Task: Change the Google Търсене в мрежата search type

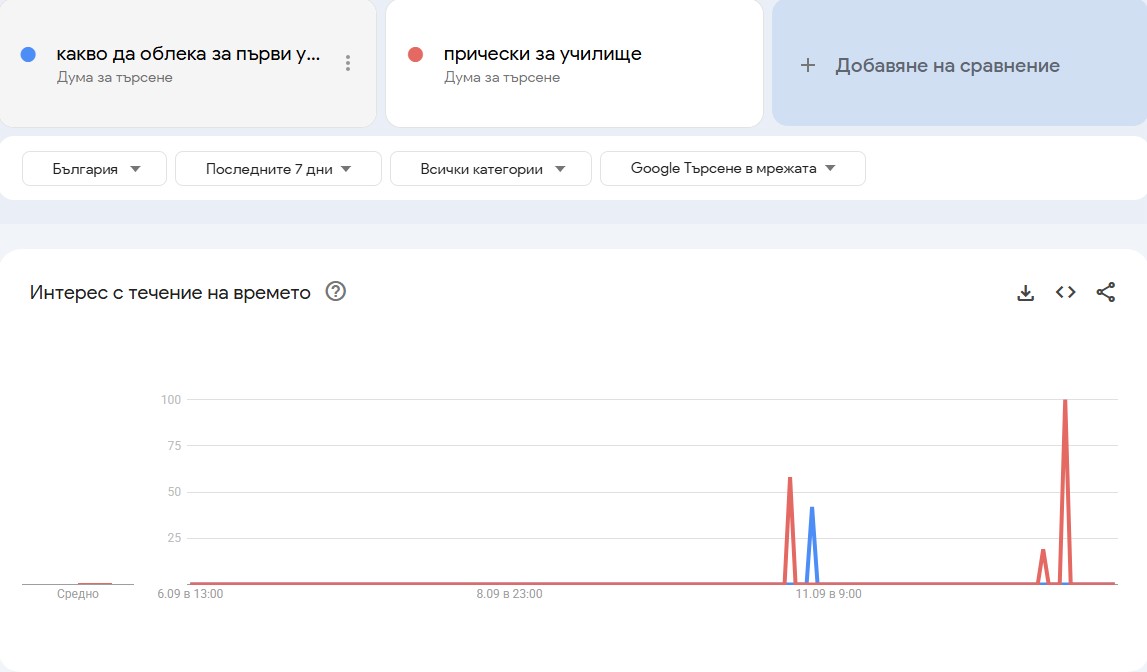Action: (732, 168)
